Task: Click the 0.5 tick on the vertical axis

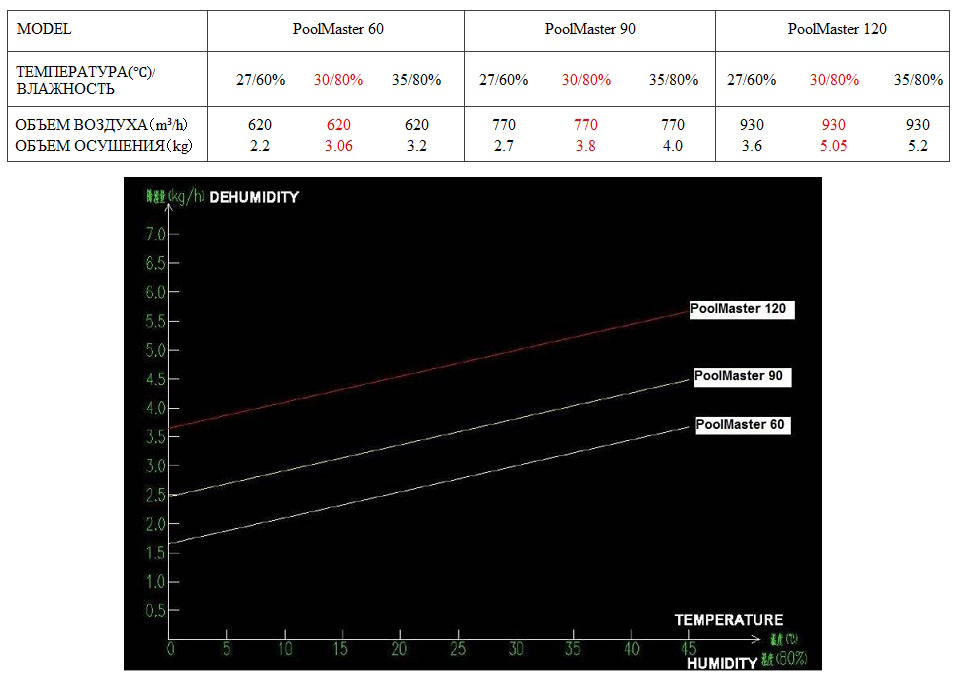Action: [155, 611]
